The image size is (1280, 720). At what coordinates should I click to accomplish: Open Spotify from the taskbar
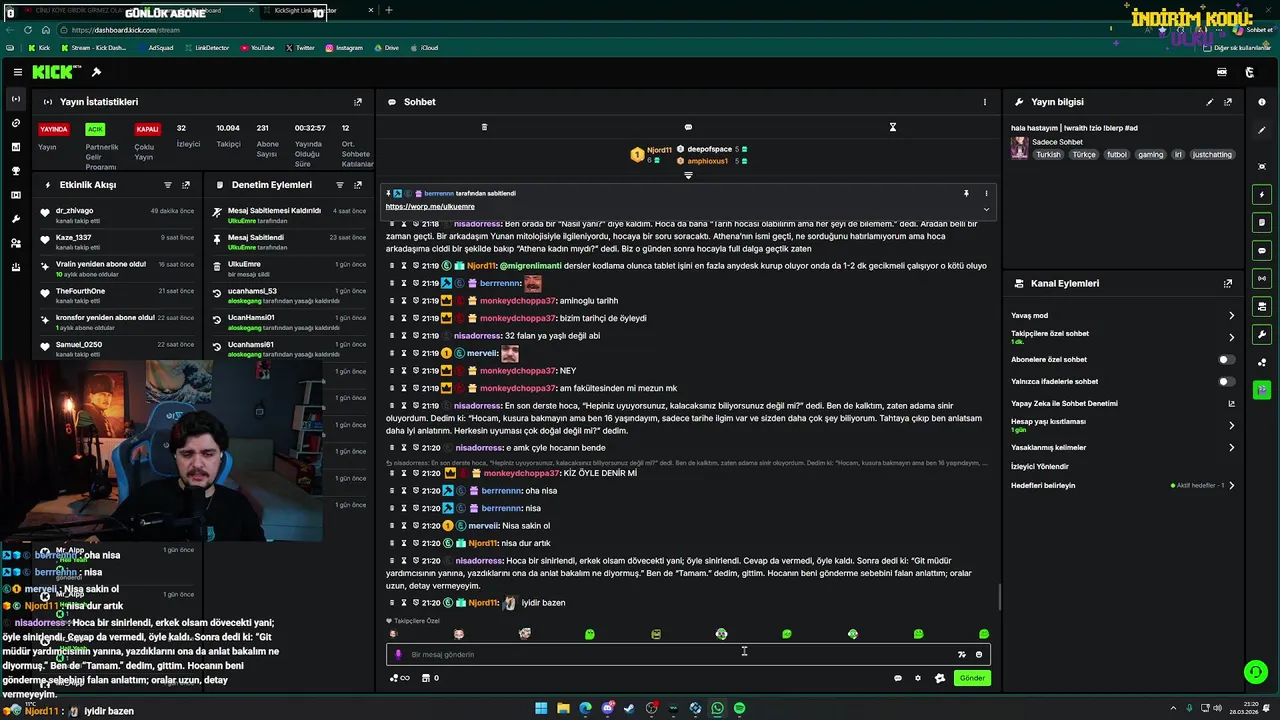(x=739, y=708)
